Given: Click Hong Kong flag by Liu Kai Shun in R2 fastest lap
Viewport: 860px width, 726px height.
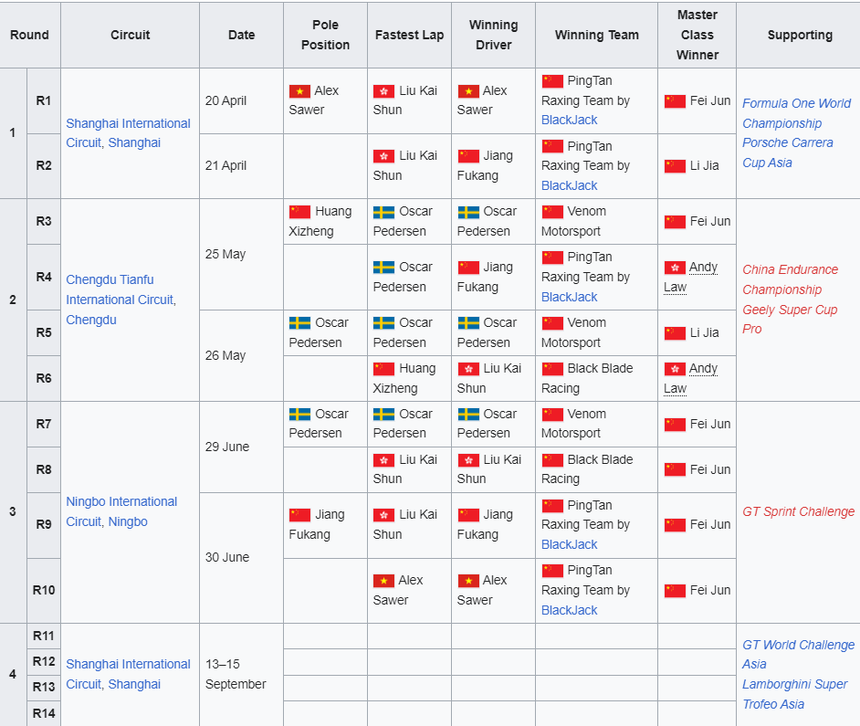Looking at the screenshot, I should point(383,156).
